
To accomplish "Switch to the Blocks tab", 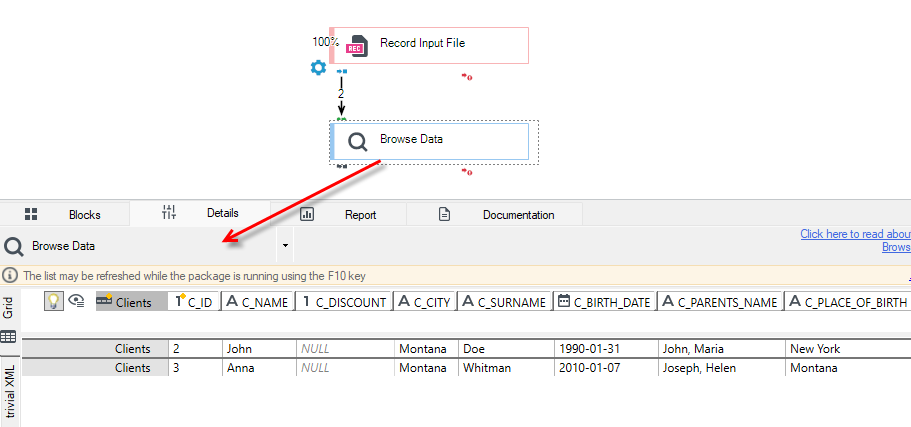I will (x=64, y=214).
